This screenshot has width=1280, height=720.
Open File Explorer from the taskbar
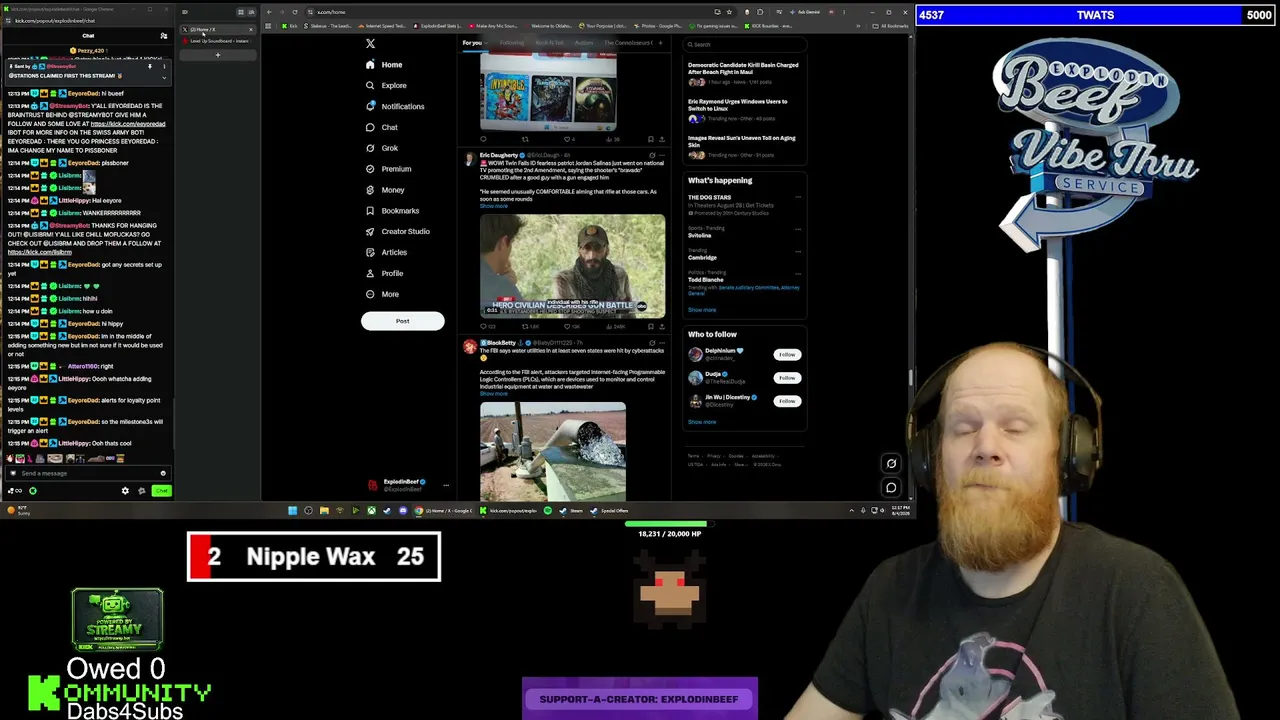(x=323, y=511)
